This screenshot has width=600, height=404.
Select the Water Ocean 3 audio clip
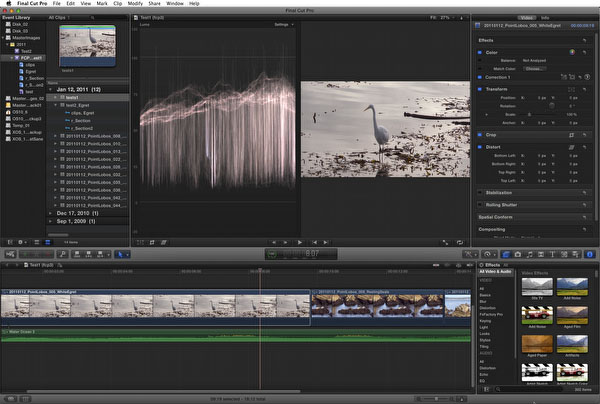[236, 336]
